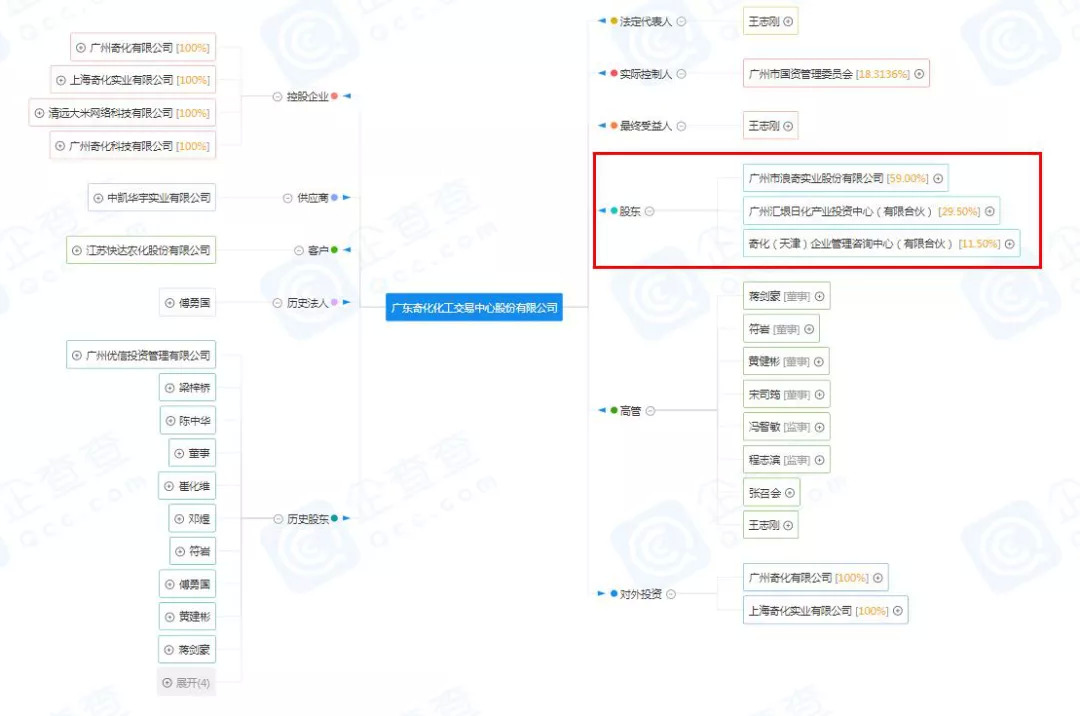The image size is (1080, 716).
Task: Expand 蒋剑豪 [董事] node under 高管
Action: [x=819, y=296]
